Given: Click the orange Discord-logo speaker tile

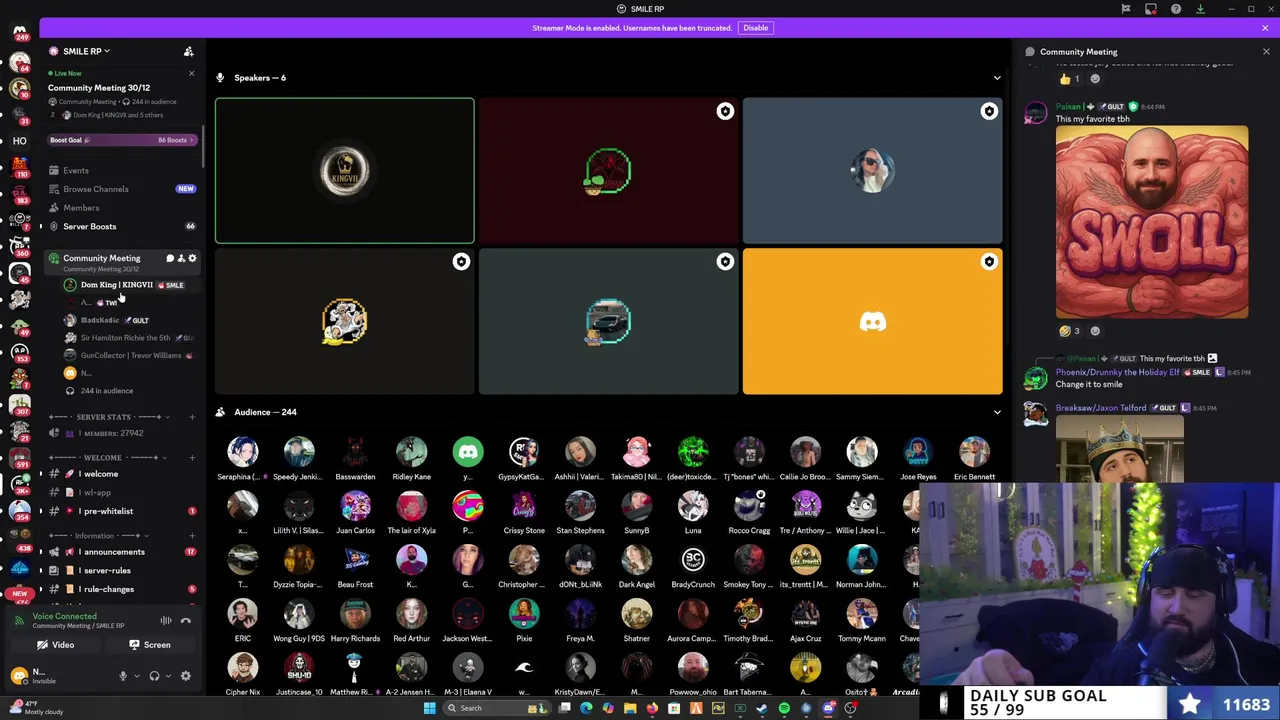Looking at the screenshot, I should pos(872,321).
